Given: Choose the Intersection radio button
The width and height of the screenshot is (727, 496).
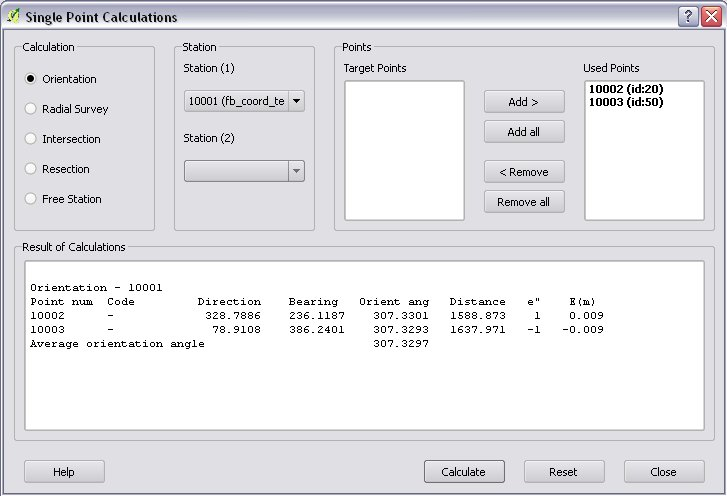Looking at the screenshot, I should (31, 139).
